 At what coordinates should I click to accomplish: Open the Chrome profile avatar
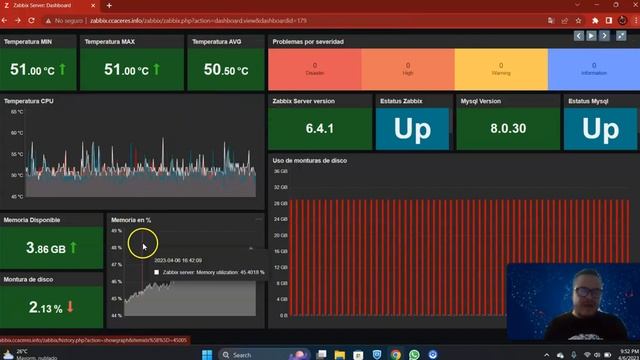[x=622, y=20]
